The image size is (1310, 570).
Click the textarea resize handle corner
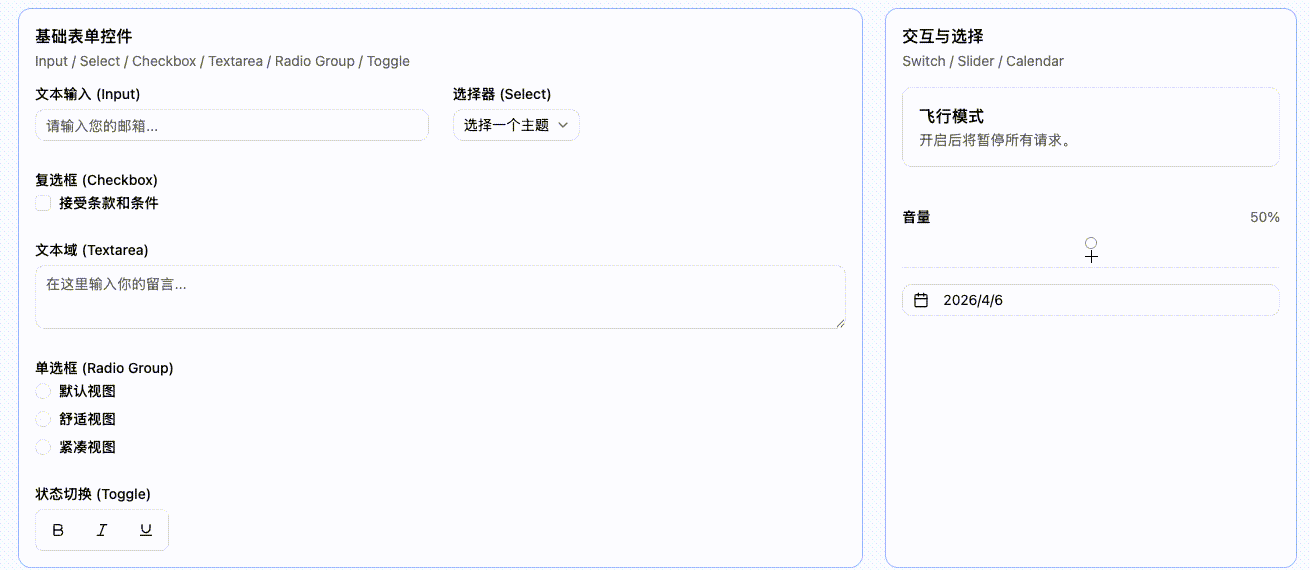[x=840, y=323]
